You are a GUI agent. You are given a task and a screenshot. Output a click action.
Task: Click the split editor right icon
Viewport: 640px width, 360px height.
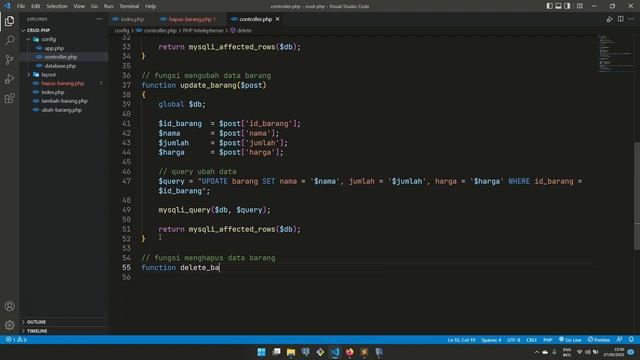coord(620,19)
